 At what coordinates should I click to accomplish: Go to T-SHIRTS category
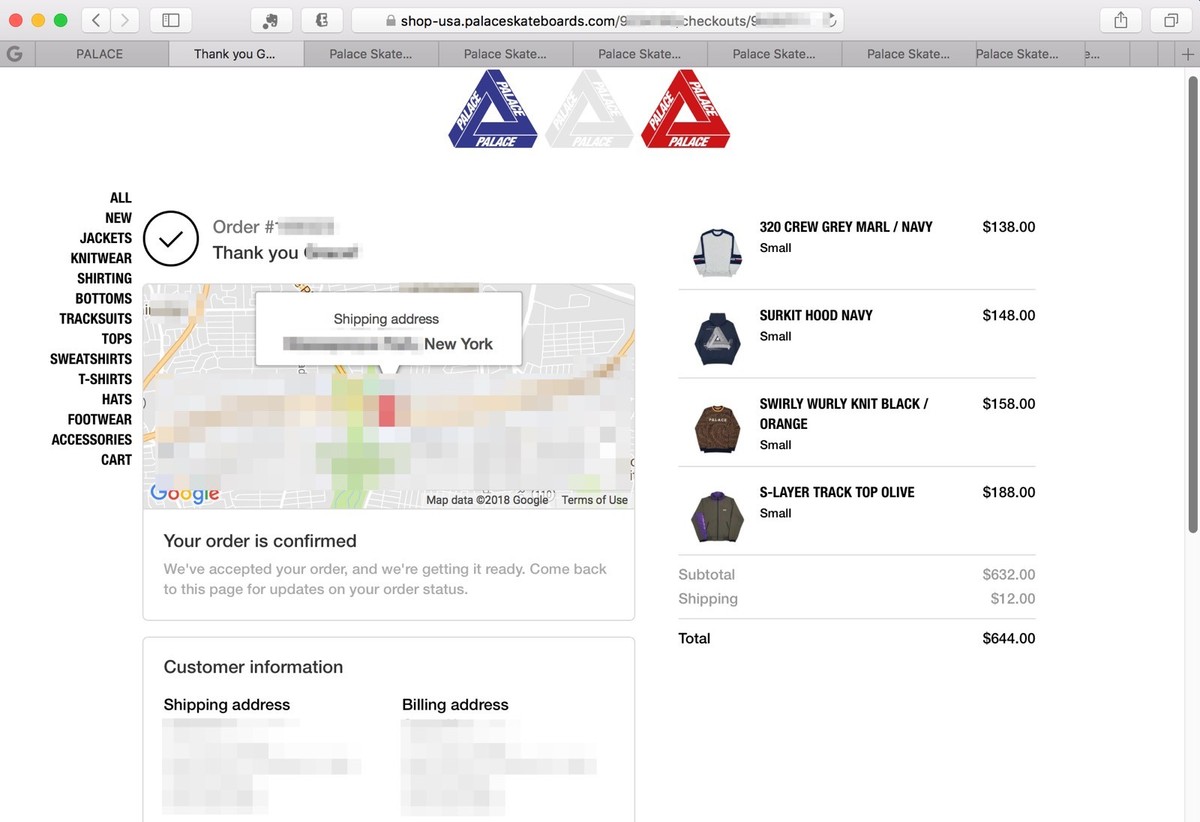(x=105, y=379)
